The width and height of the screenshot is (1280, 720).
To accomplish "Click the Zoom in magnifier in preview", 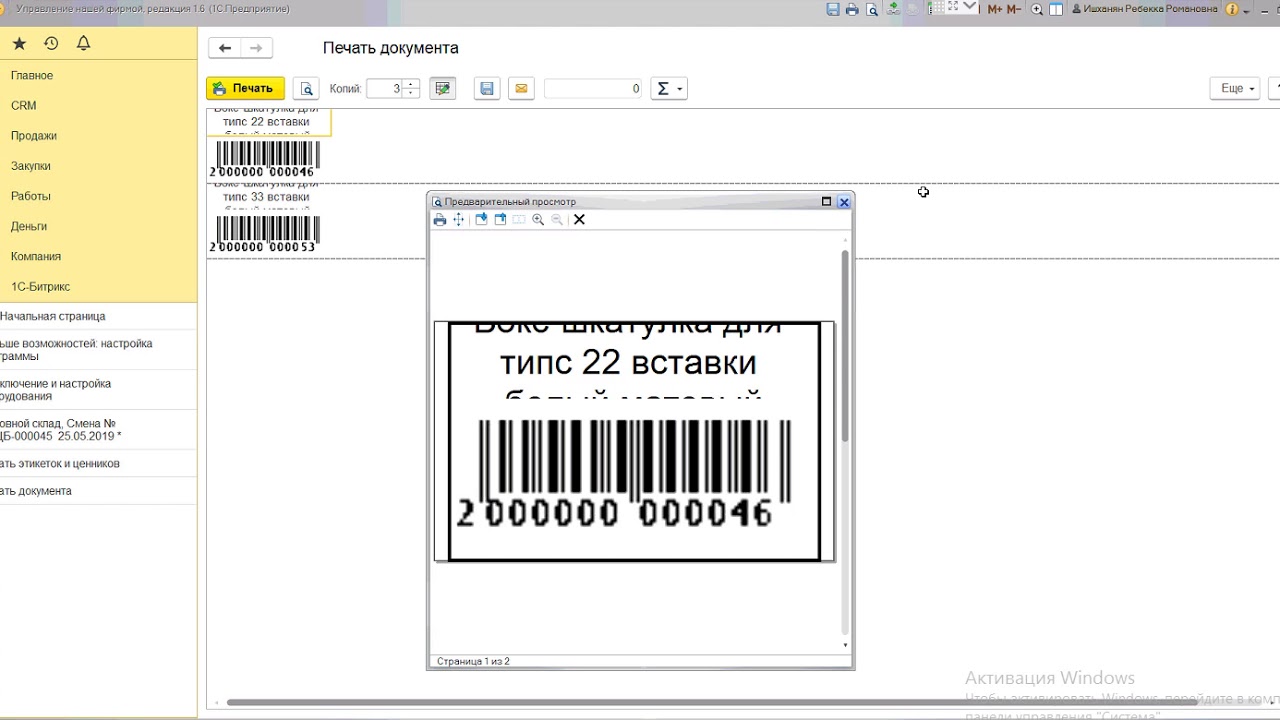I will pyautogui.click(x=538, y=220).
